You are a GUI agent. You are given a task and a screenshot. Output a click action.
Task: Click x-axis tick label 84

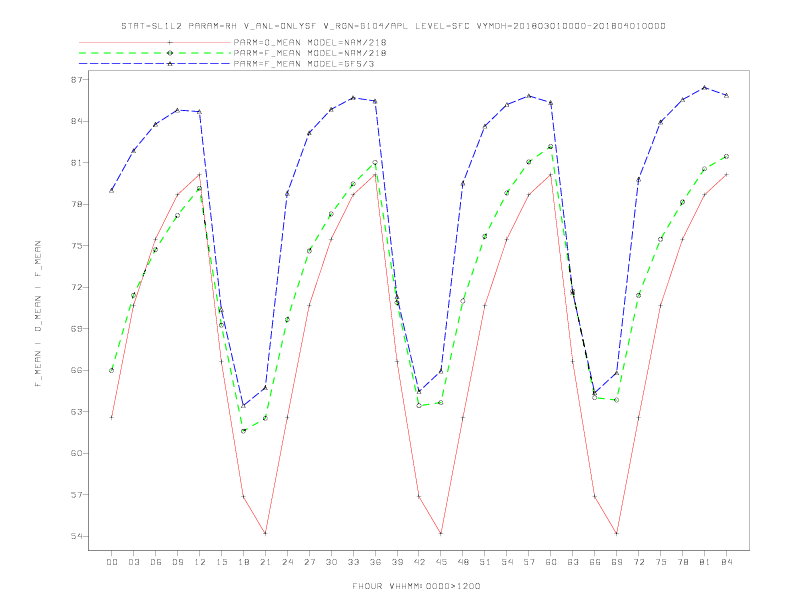727,562
